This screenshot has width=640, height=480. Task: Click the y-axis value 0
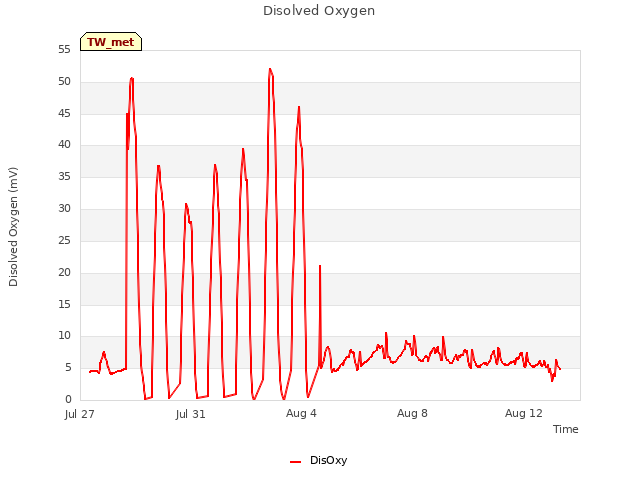[x=68, y=399]
